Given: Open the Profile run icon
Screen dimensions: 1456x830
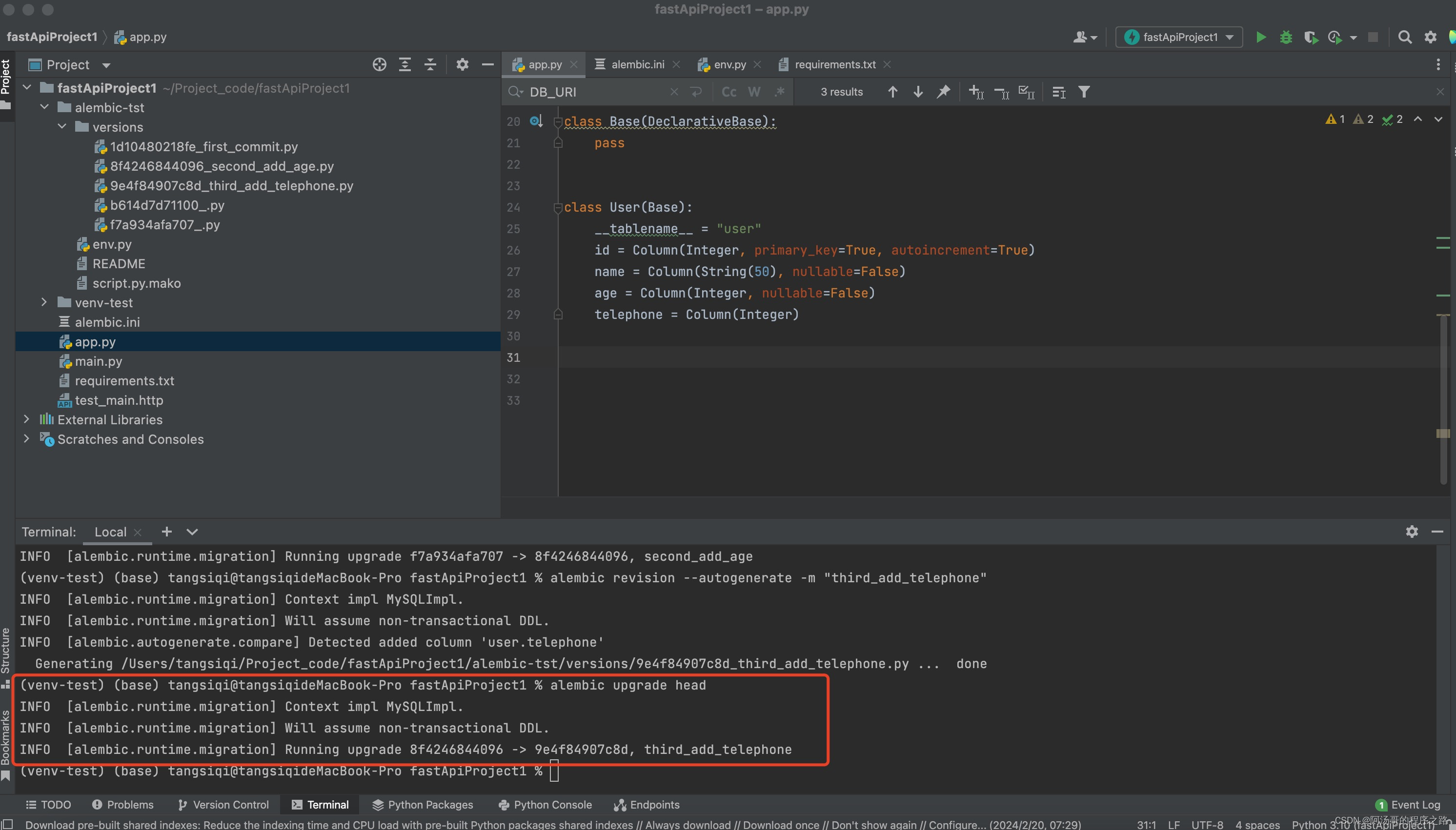Looking at the screenshot, I should pyautogui.click(x=1335, y=37).
